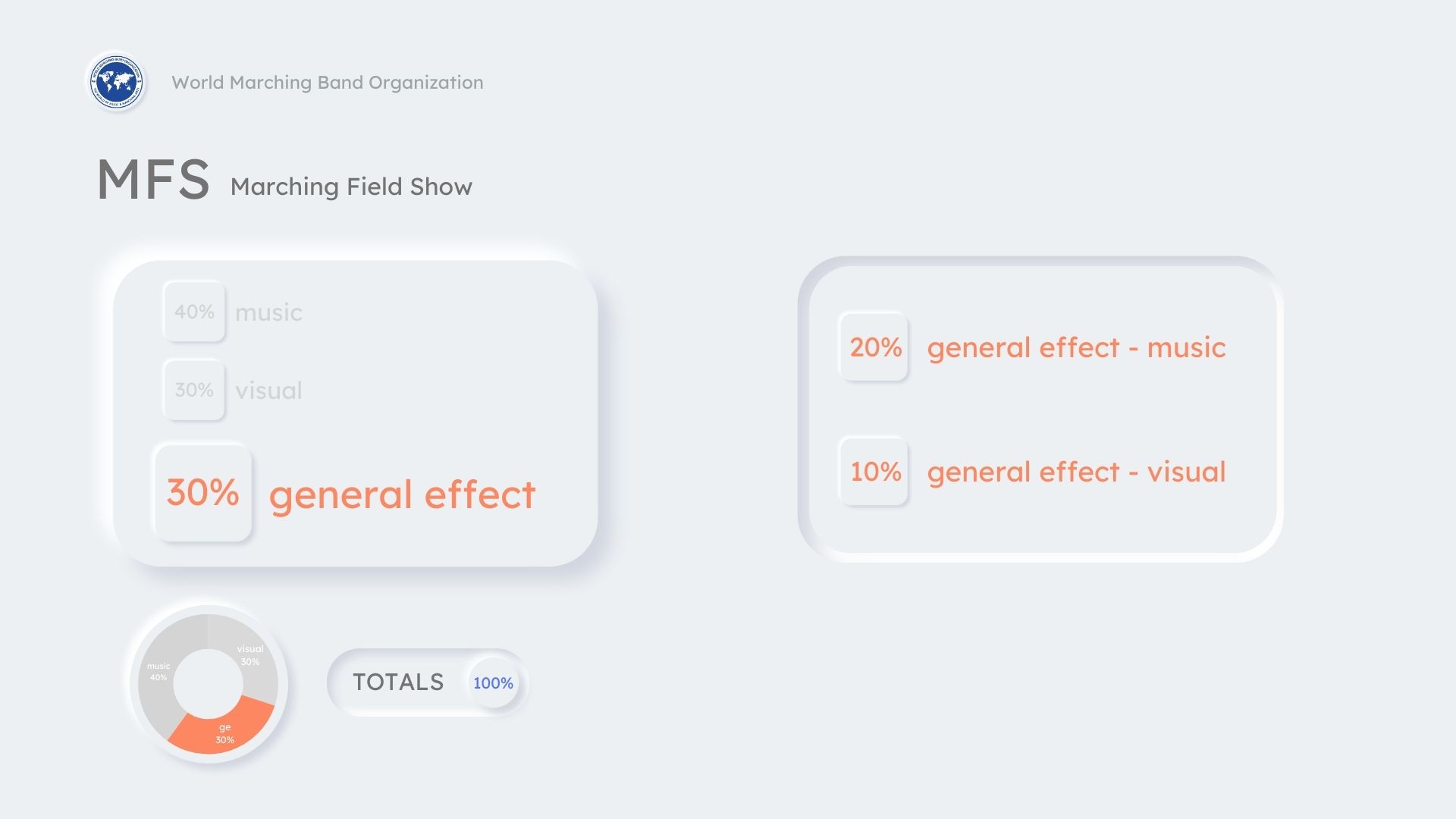Select the general effect - music text

(1076, 347)
